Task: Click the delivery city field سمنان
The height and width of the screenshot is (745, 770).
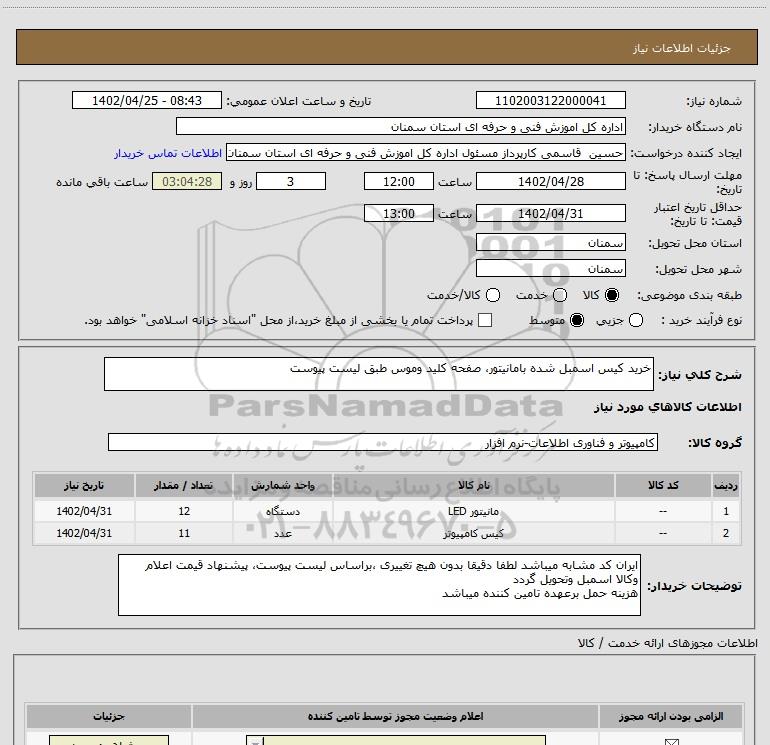Action: 550,269
